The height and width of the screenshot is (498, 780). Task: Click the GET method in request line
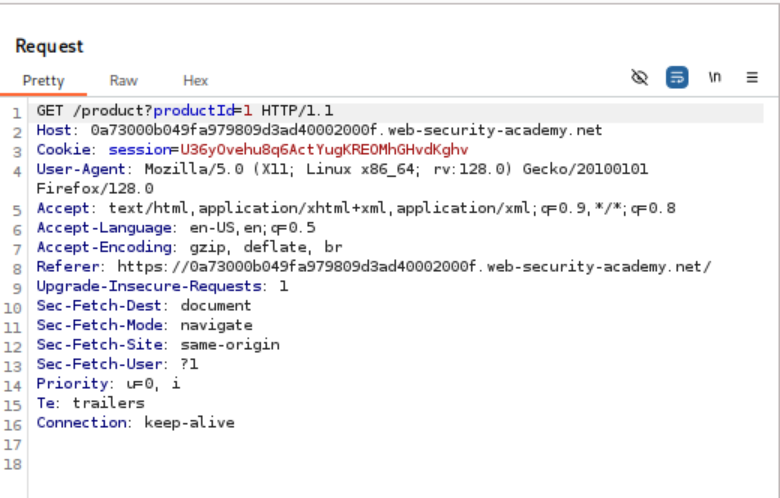tap(50, 111)
